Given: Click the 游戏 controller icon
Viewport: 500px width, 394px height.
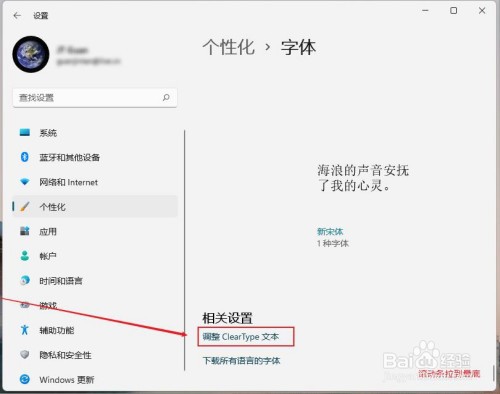Looking at the screenshot, I should coord(25,305).
